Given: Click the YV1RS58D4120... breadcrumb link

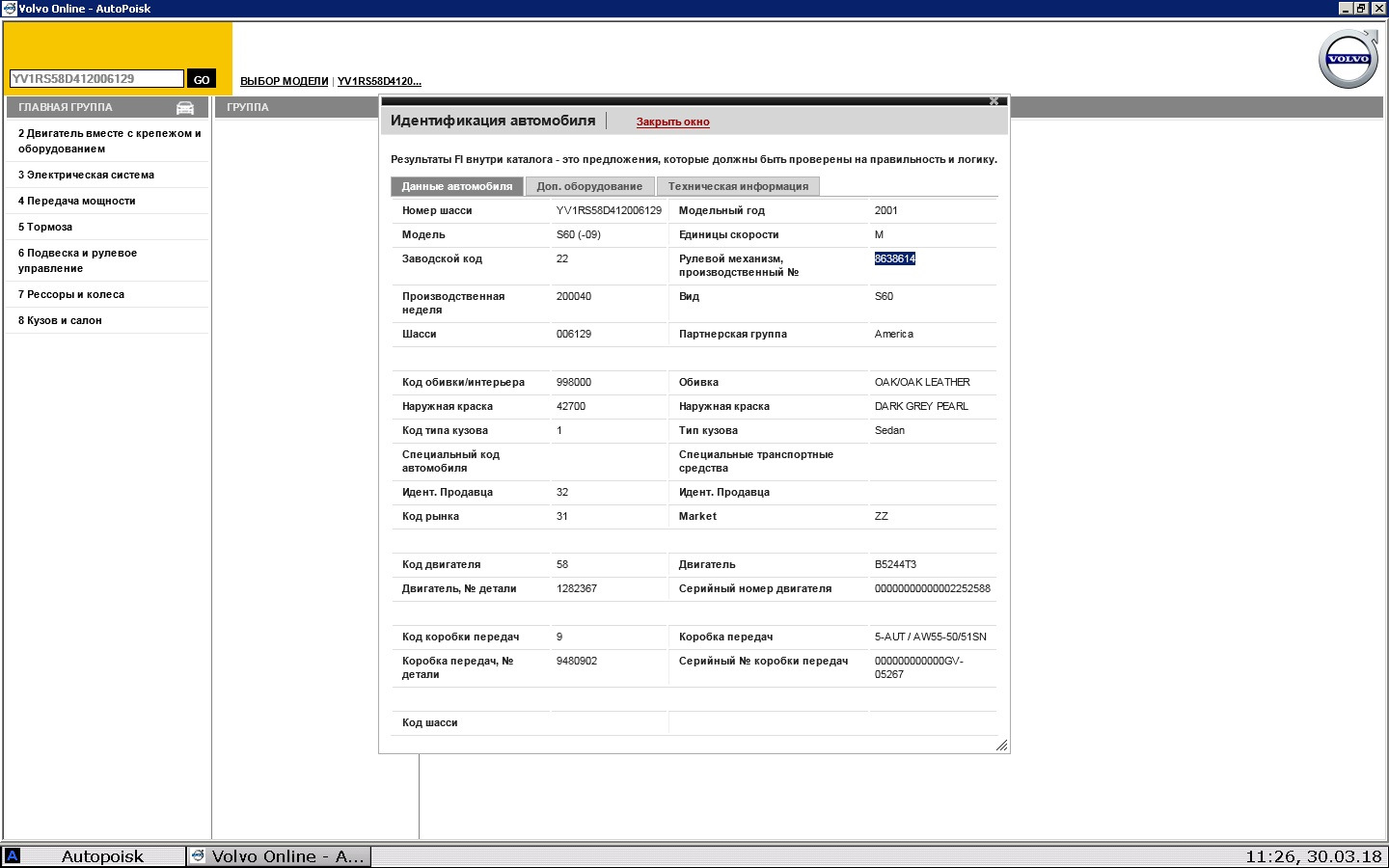Looking at the screenshot, I should tap(378, 81).
